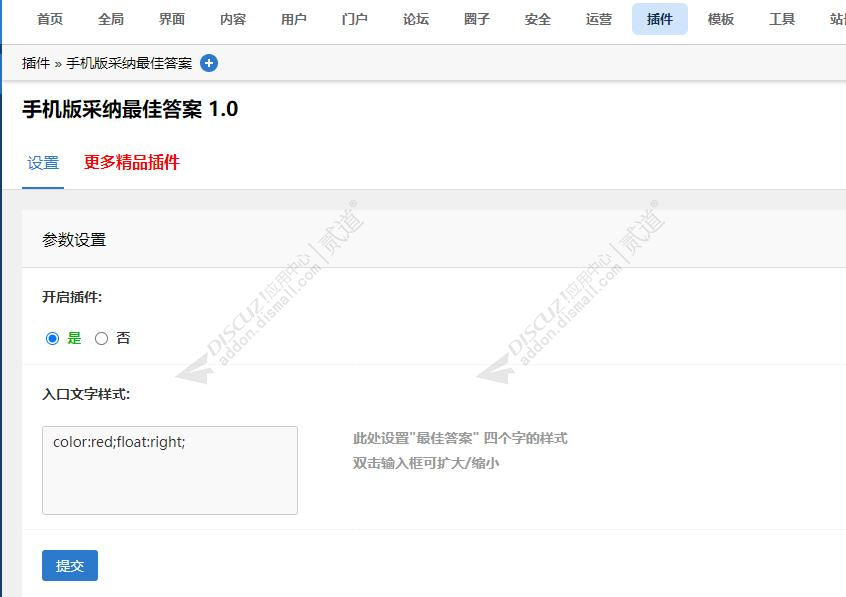This screenshot has height=597, width=846.
Task: Open the 安全 menu
Action: coord(538,19)
